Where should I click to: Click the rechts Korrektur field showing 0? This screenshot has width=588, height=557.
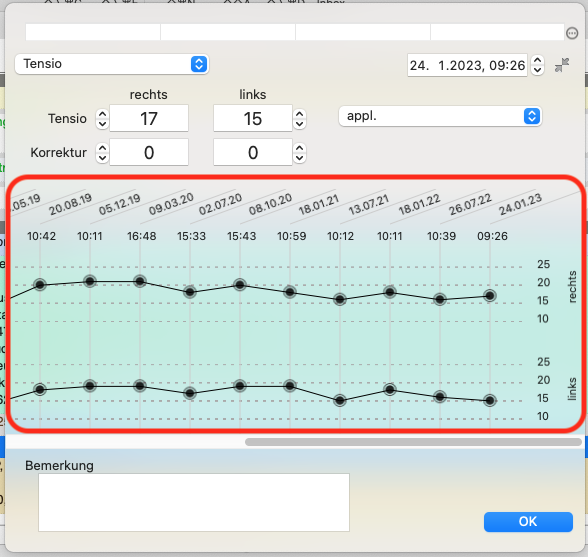pos(149,152)
